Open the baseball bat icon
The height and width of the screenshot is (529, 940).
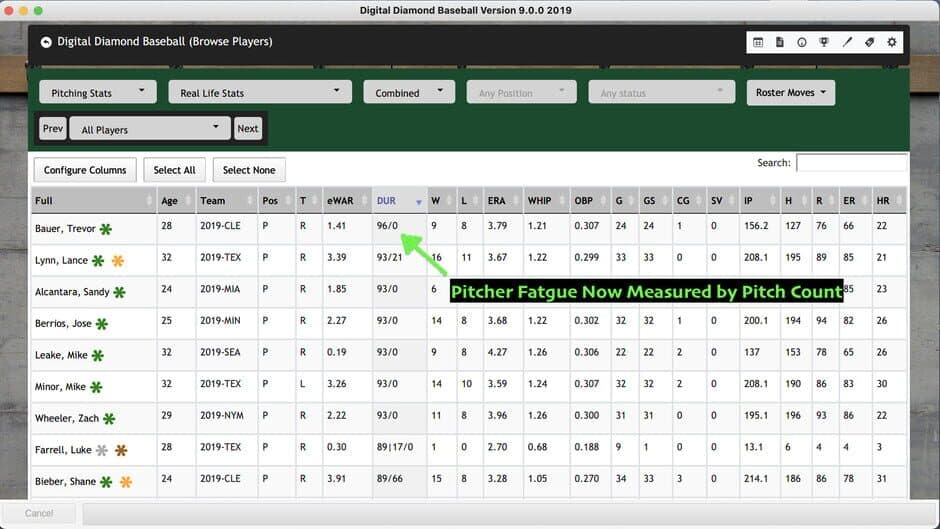[x=847, y=42]
